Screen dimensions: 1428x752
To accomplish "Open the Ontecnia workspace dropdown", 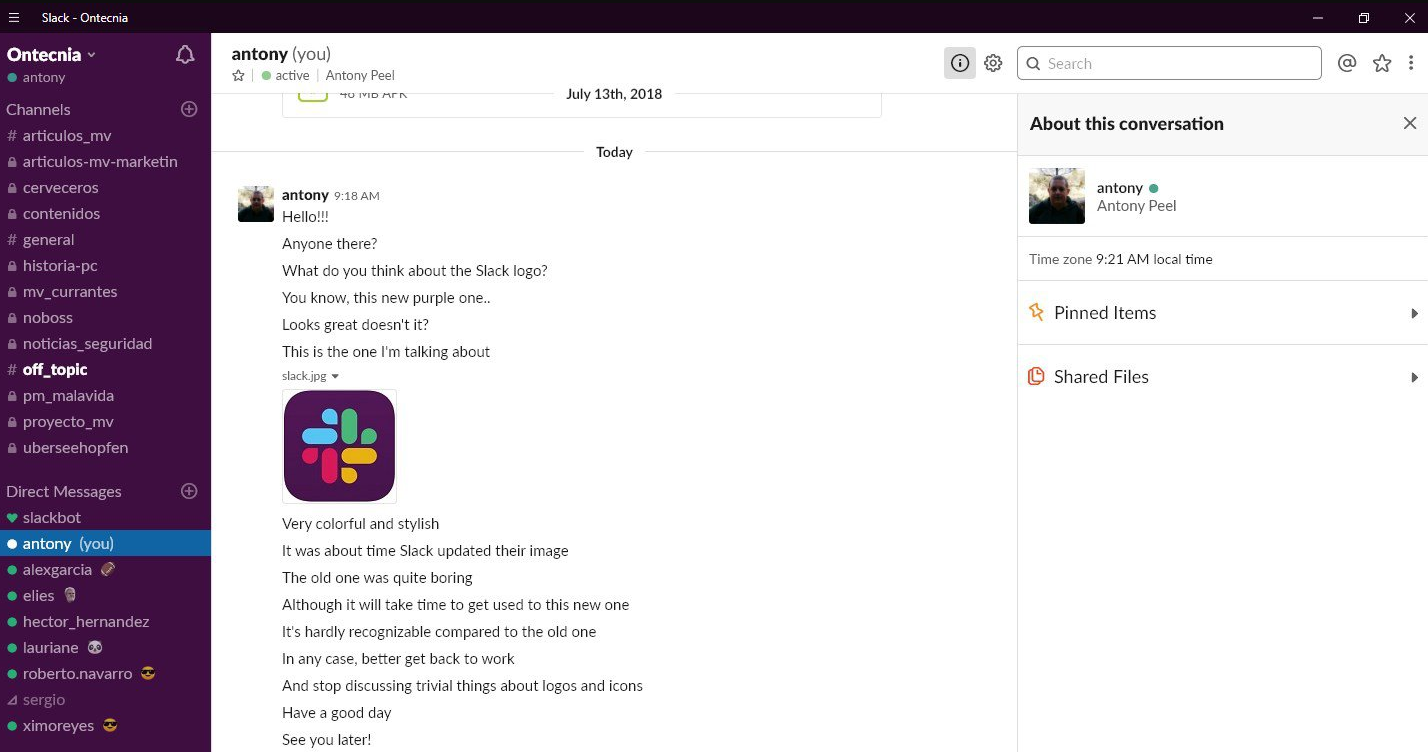I will click(51, 55).
